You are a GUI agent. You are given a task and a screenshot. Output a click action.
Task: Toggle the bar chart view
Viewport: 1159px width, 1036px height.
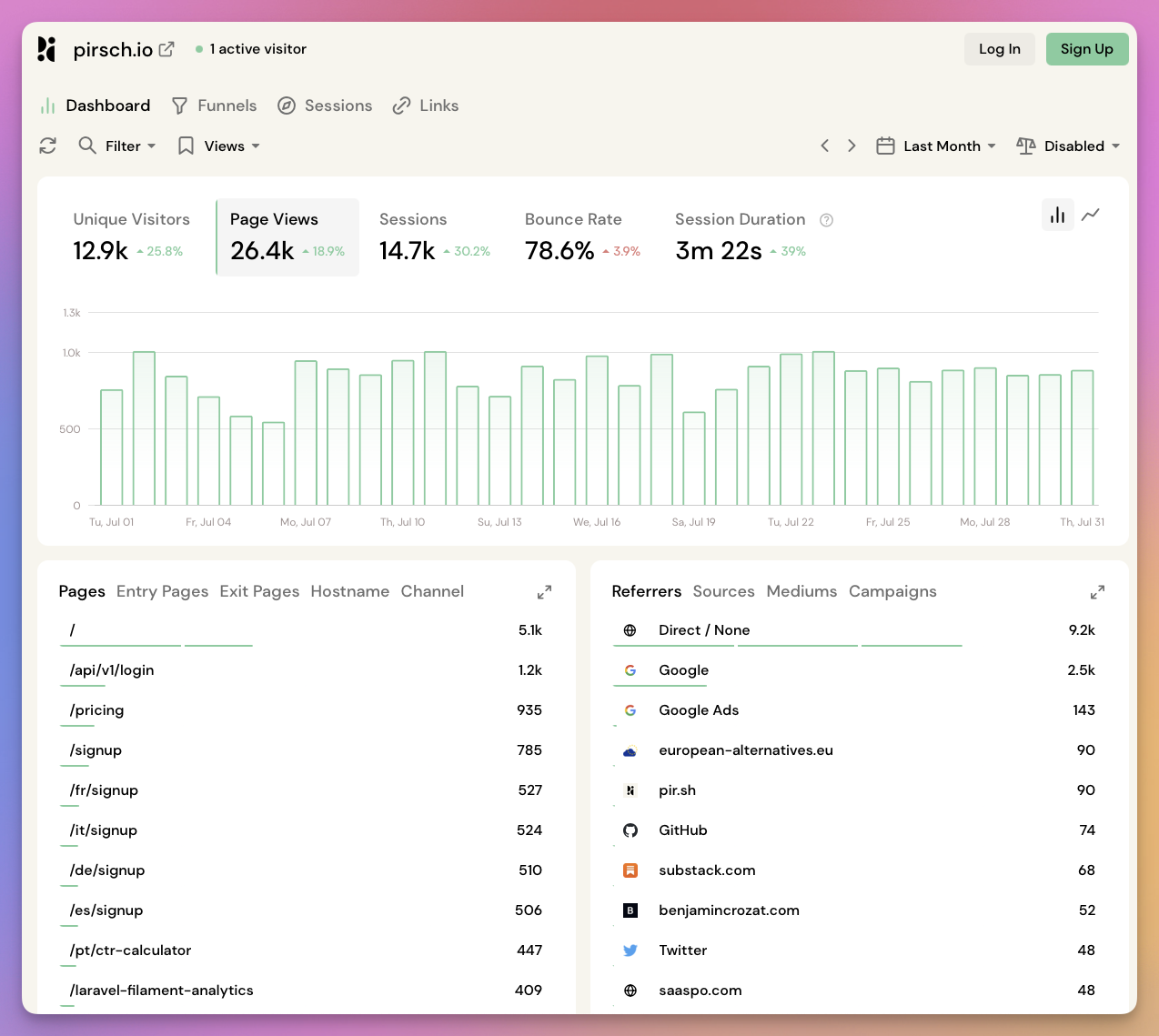(x=1057, y=215)
